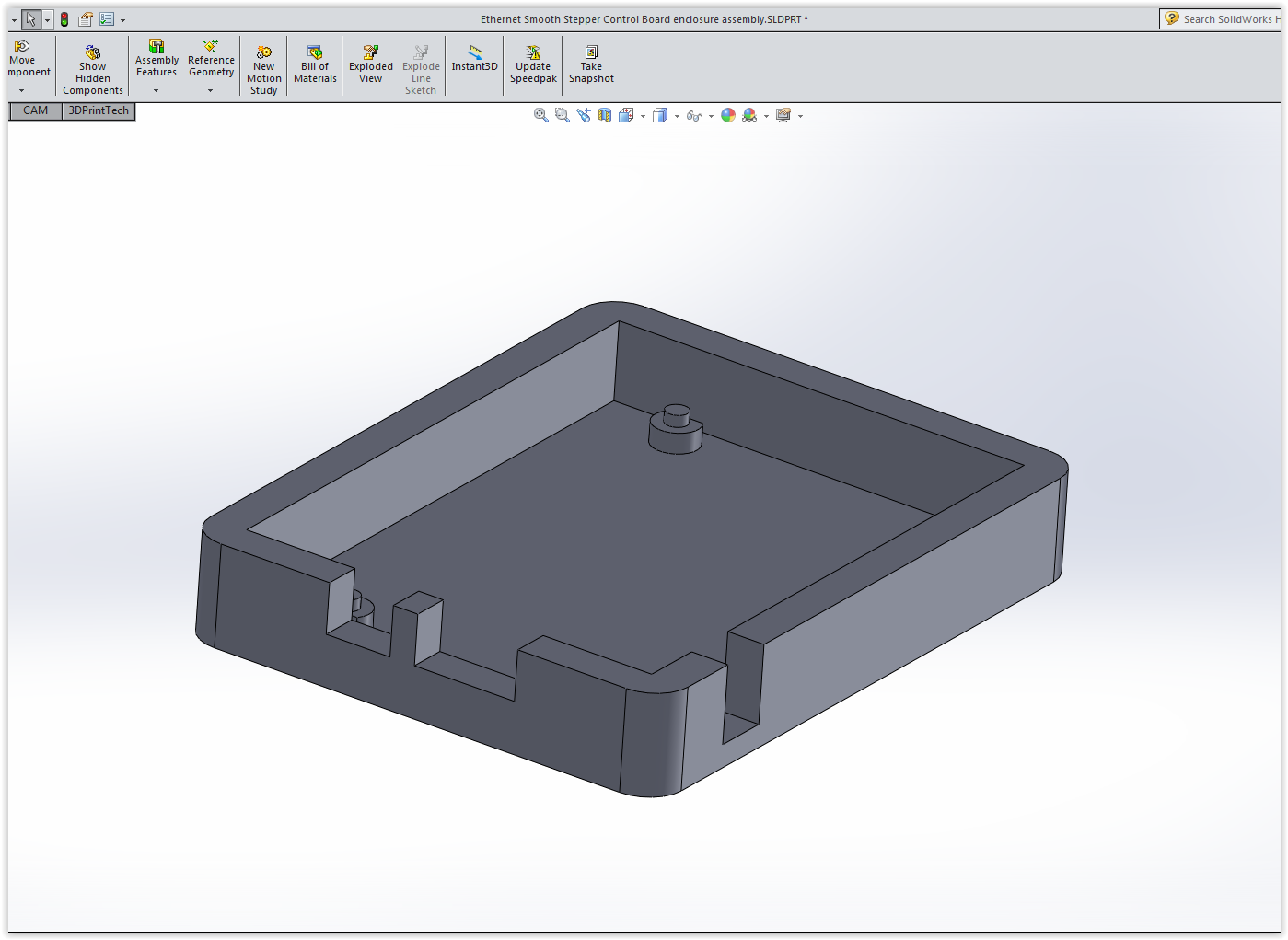Viewport: 1288px width, 940px height.
Task: Open the Options icon dropdown arrow
Action: (x=122, y=19)
